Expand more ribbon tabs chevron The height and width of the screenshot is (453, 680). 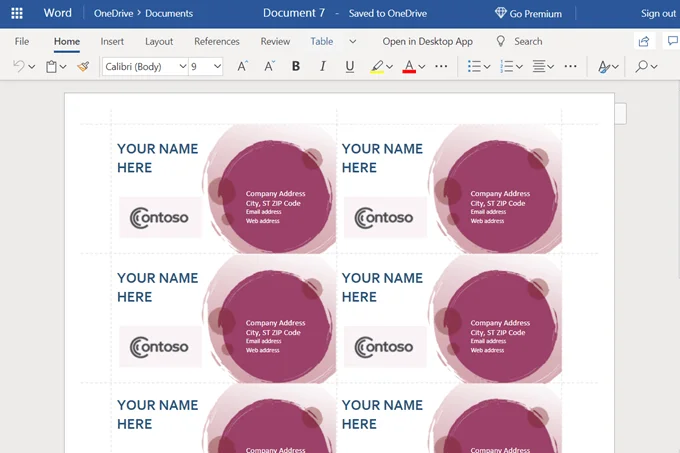(x=353, y=42)
